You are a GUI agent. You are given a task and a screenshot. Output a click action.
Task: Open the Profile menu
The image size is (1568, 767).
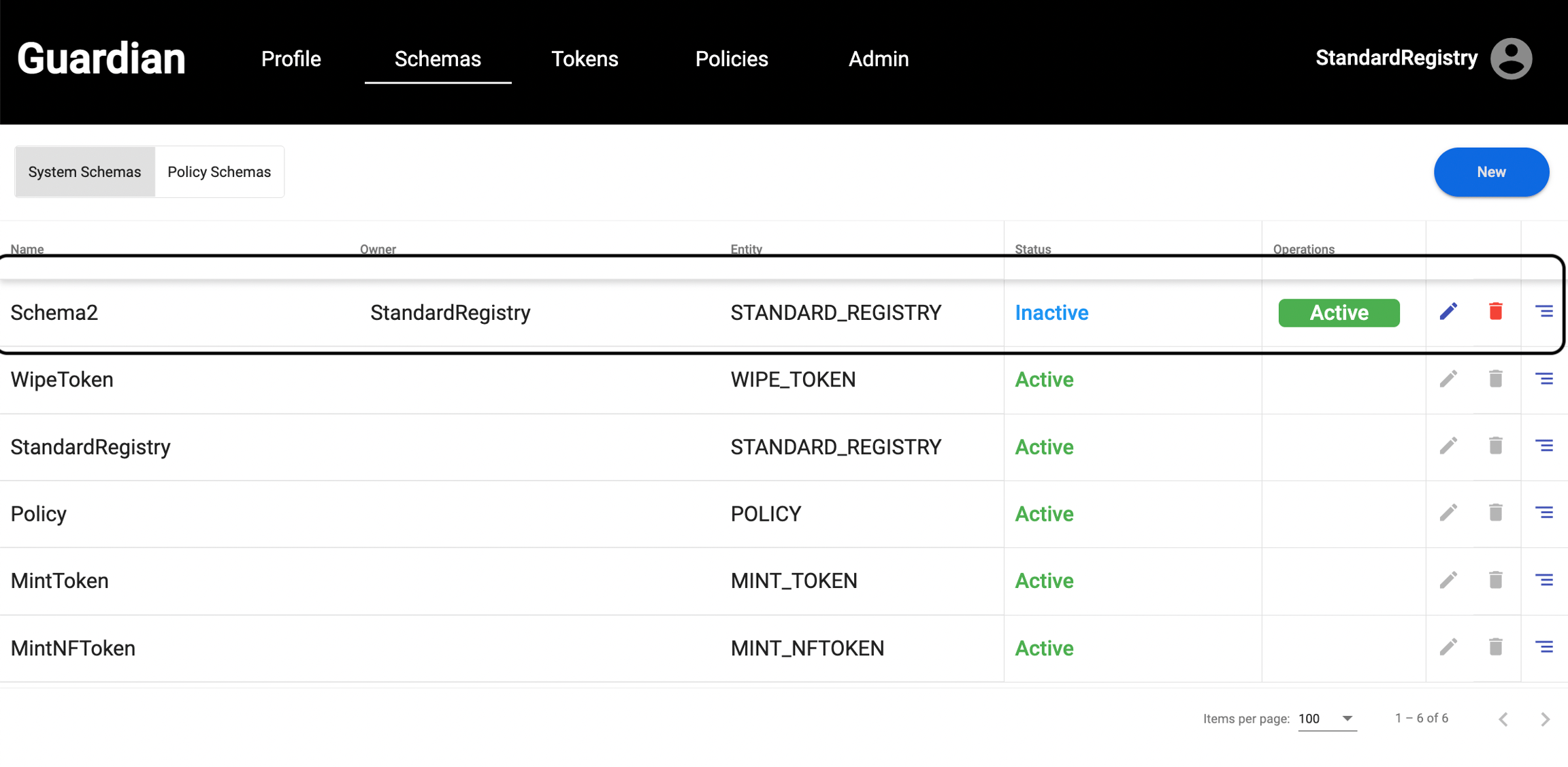click(291, 59)
